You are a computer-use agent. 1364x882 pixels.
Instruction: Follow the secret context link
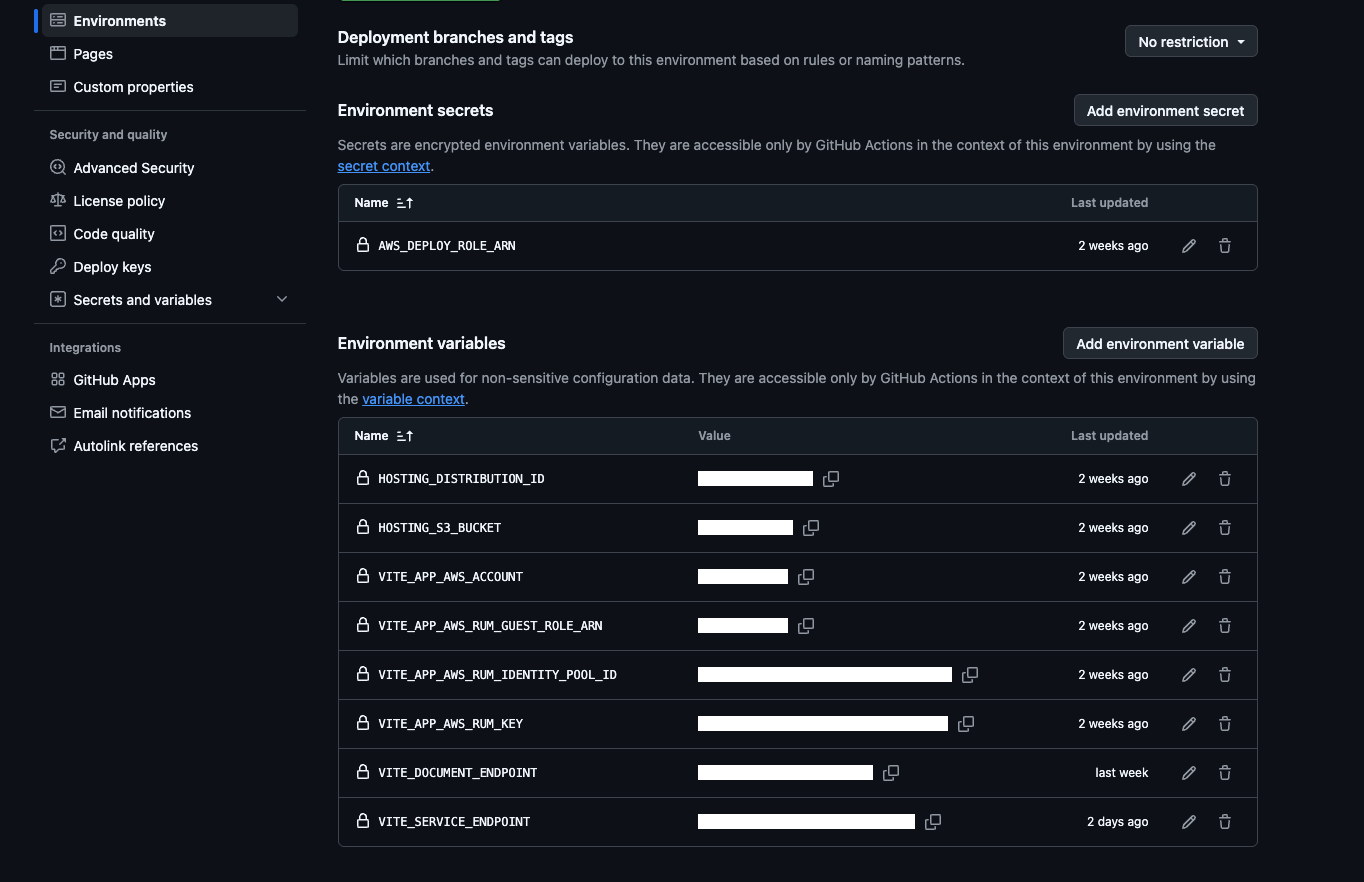[384, 166]
